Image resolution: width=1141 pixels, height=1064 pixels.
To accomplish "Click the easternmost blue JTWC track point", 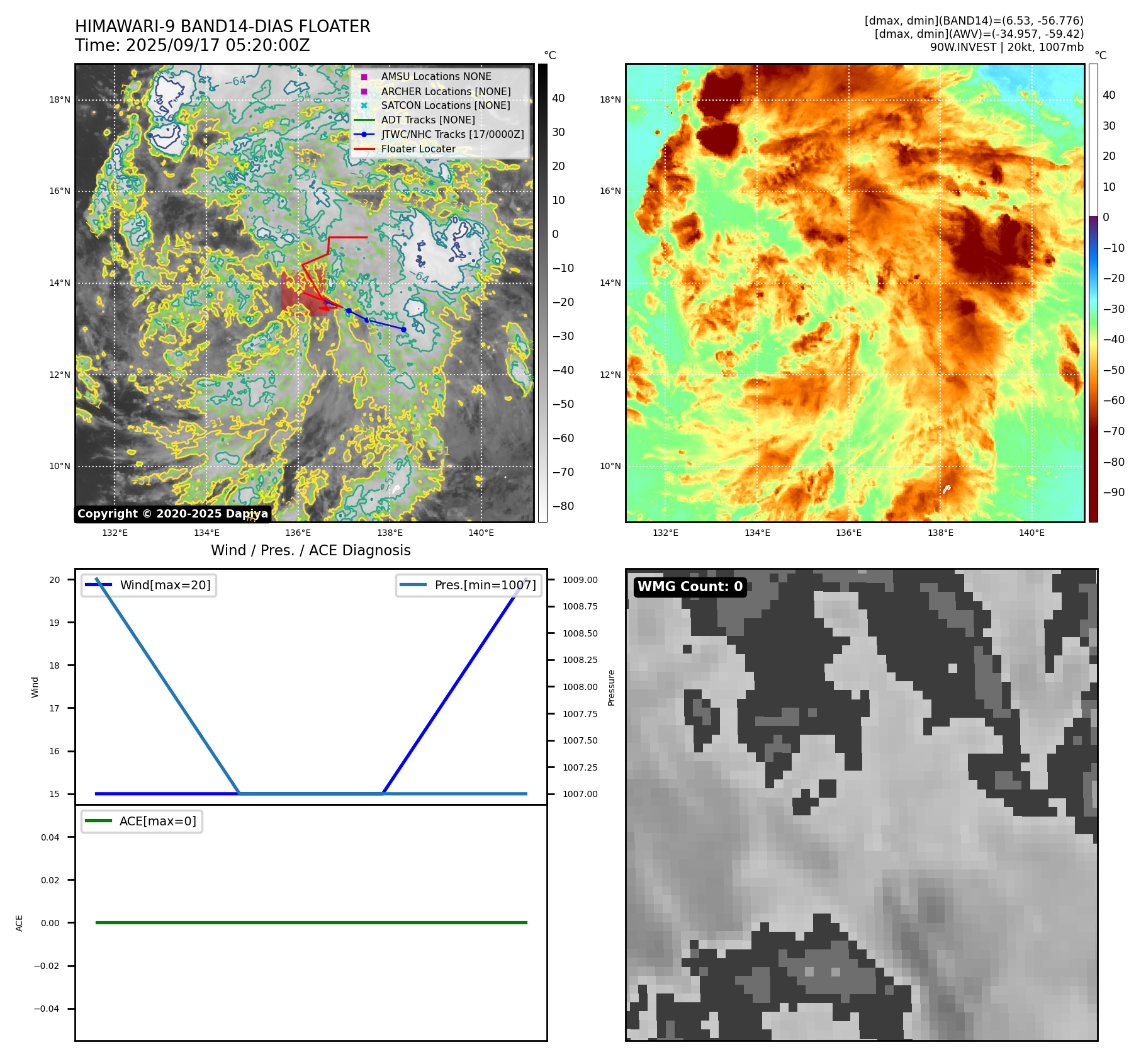I will pos(403,329).
